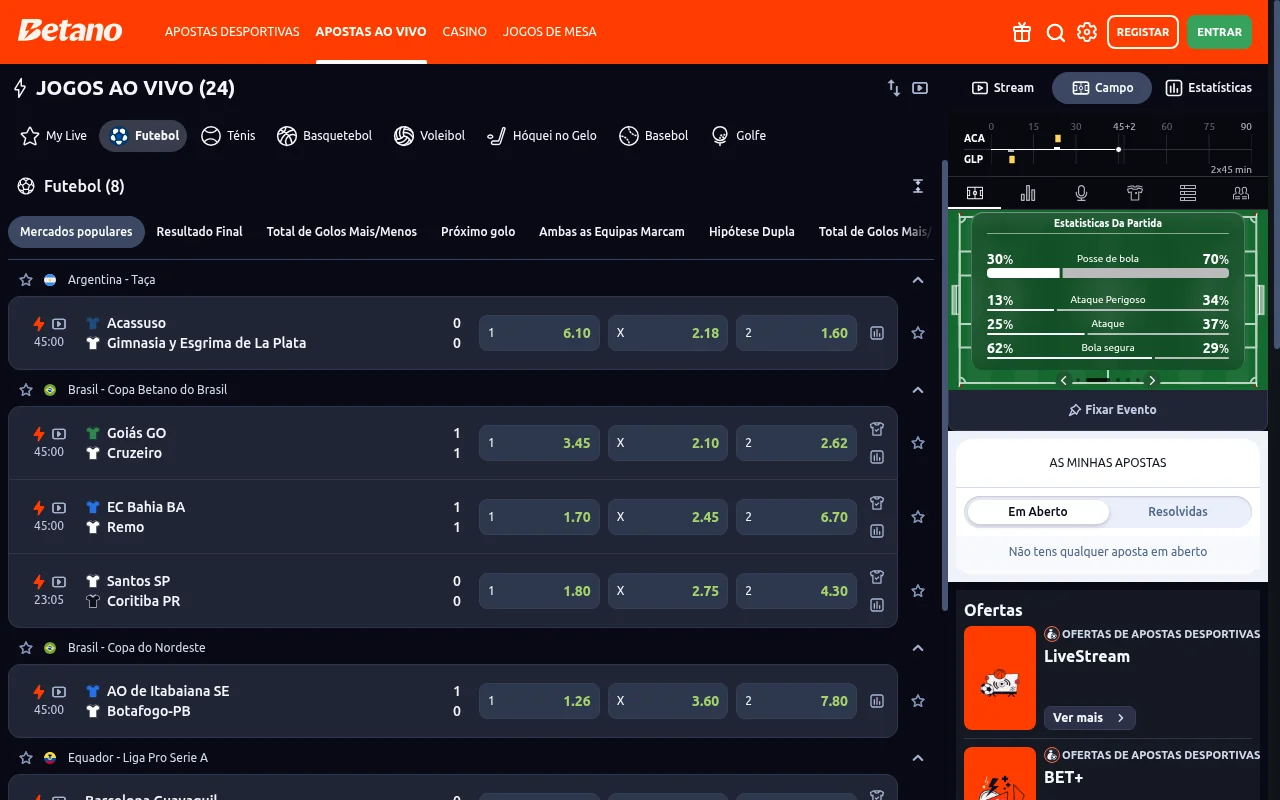The height and width of the screenshot is (800, 1280).
Task: Switch to Resolvidas bets tab
Action: coord(1178,512)
